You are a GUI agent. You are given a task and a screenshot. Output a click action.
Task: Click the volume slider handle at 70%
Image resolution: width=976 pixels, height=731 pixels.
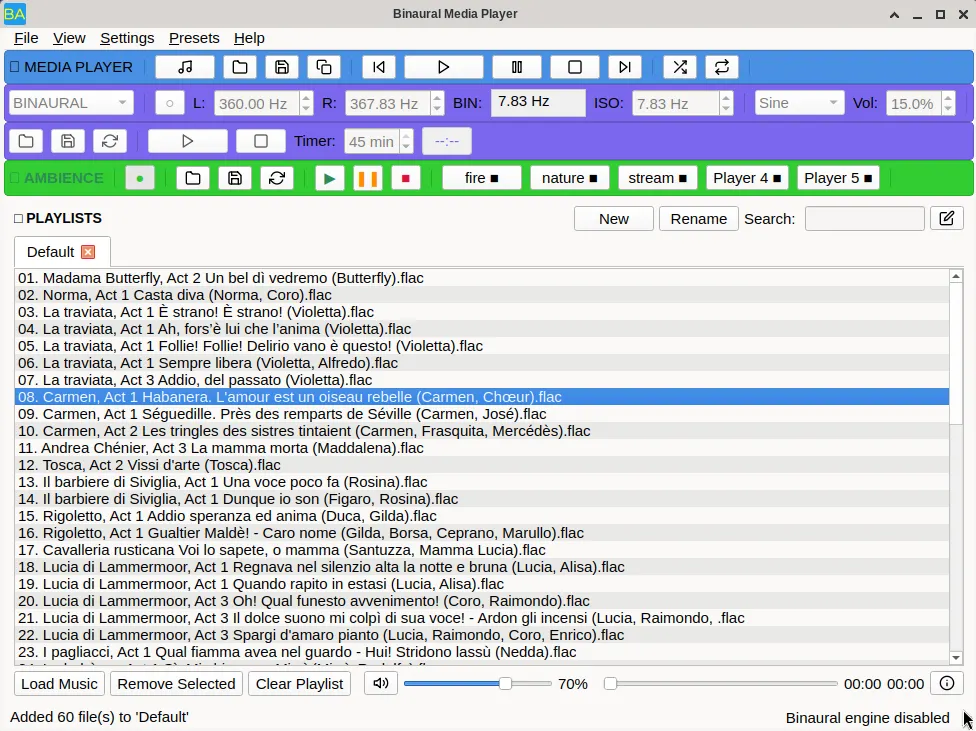pos(505,684)
